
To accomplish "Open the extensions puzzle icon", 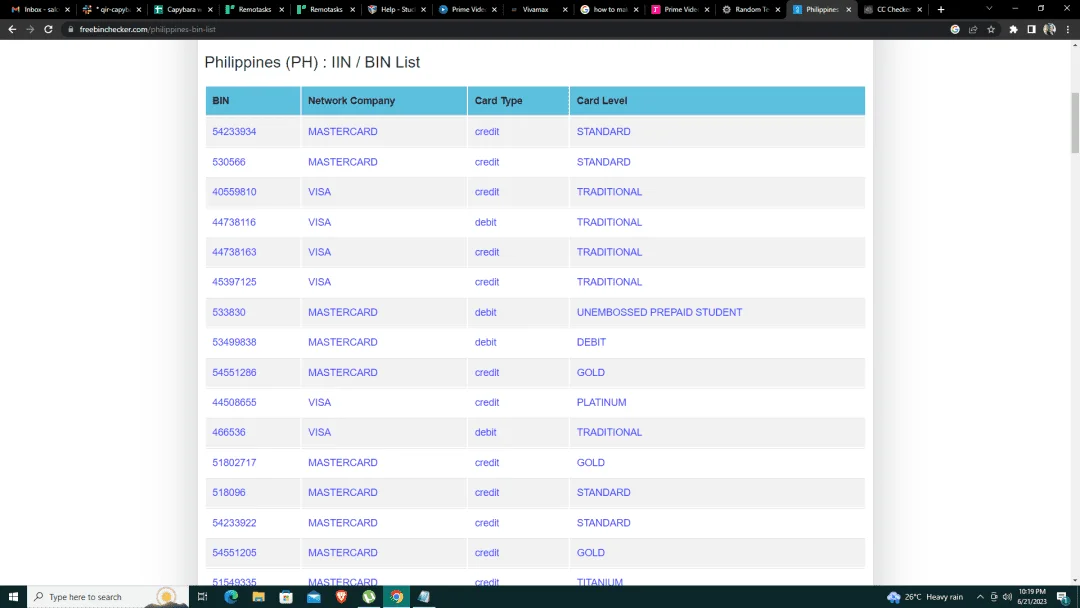I will click(x=1013, y=30).
